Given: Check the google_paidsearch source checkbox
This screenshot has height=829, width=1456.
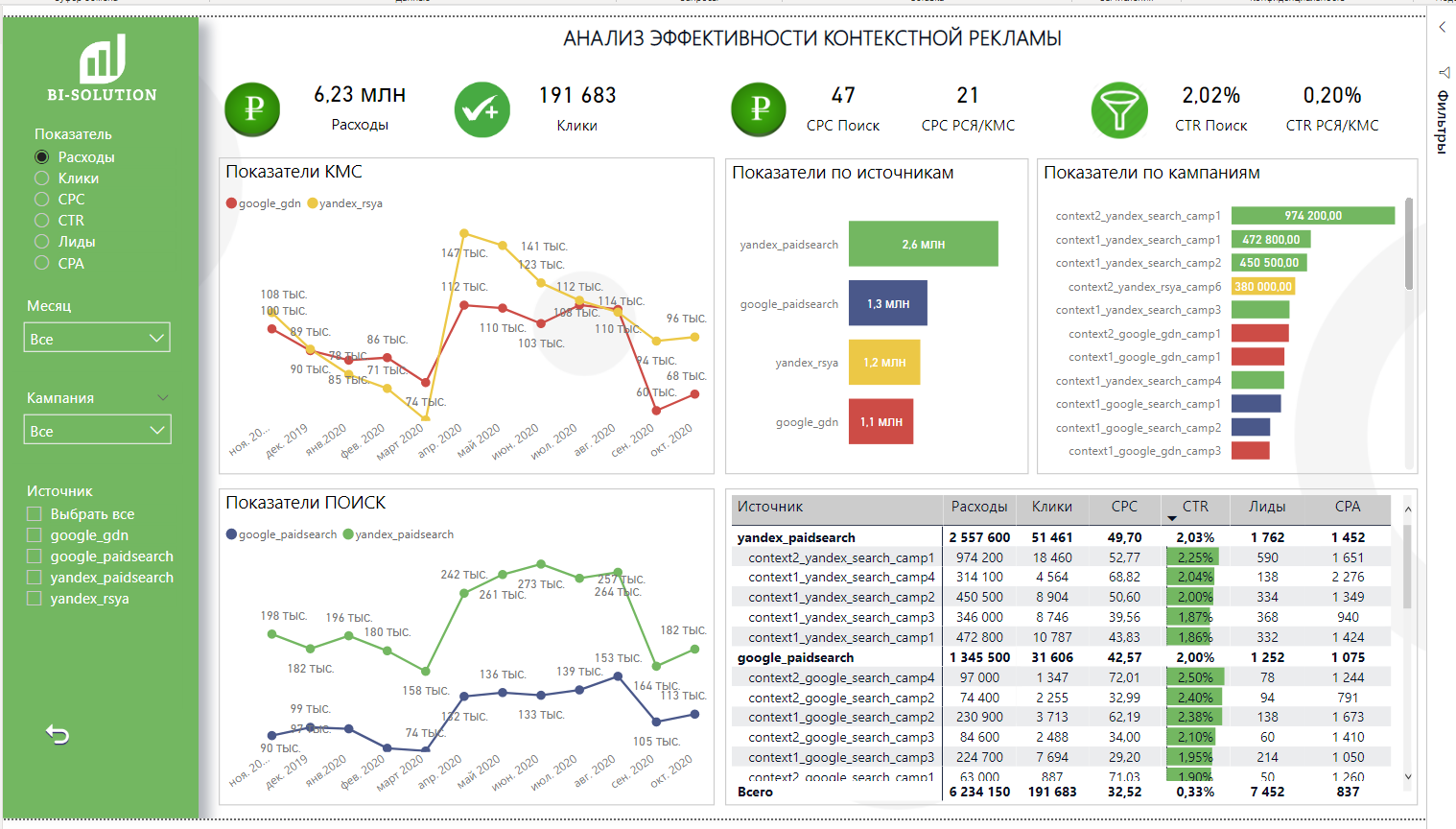Looking at the screenshot, I should (x=35, y=556).
